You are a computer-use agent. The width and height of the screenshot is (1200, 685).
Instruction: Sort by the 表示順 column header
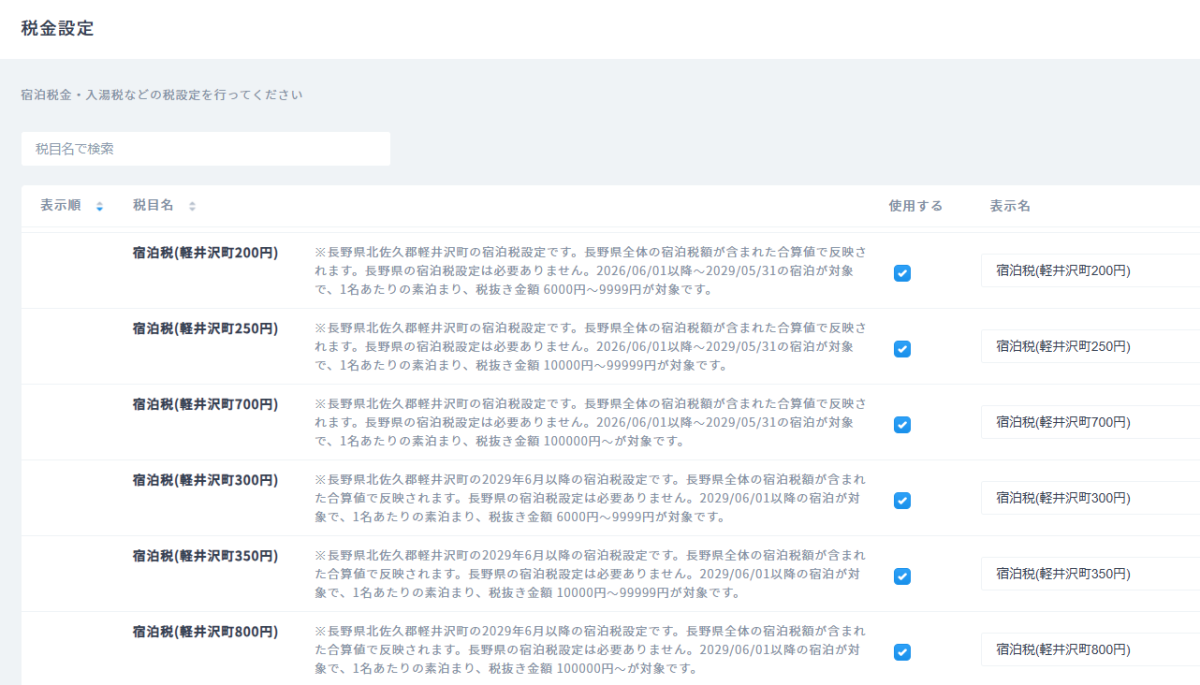tap(60, 205)
